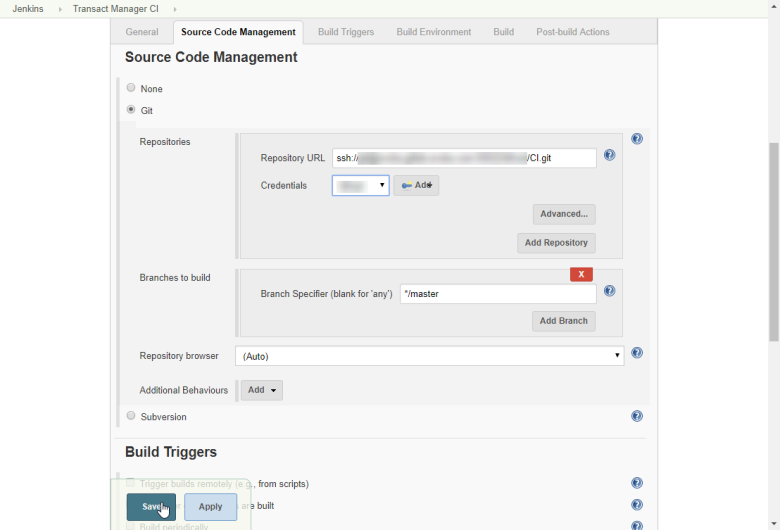Open the Credentials dropdown
Screen dimensions: 780x530
(x=361, y=186)
